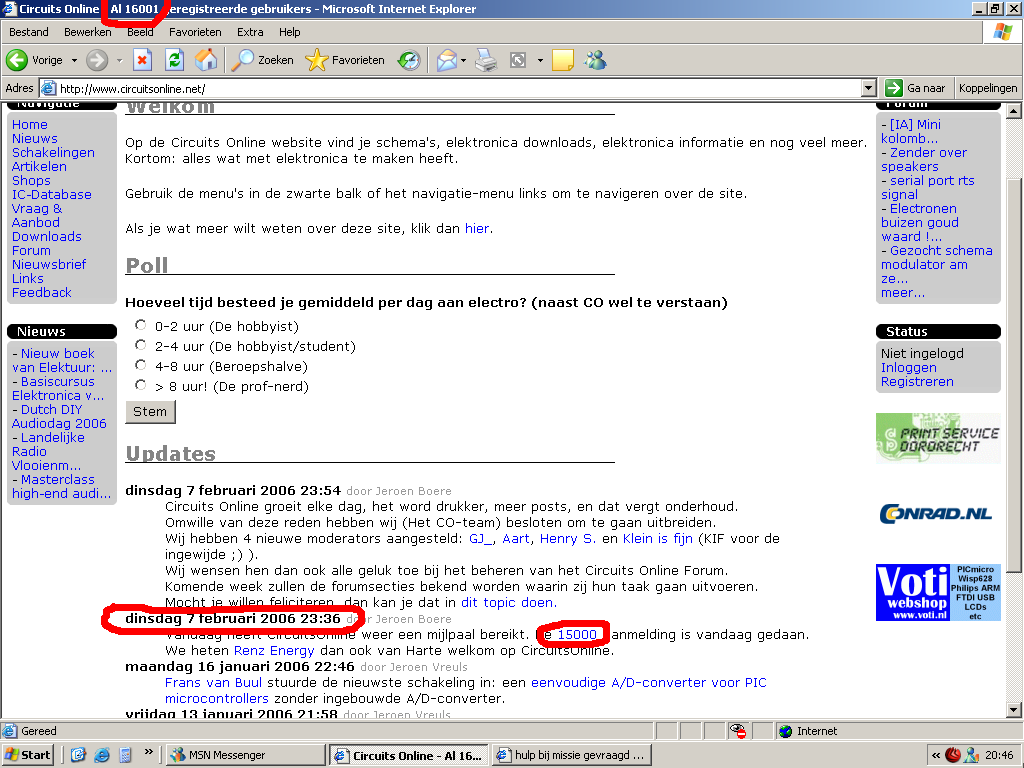Image resolution: width=1024 pixels, height=768 pixels.
Task: Click the Stop loading icon
Action: click(143, 60)
